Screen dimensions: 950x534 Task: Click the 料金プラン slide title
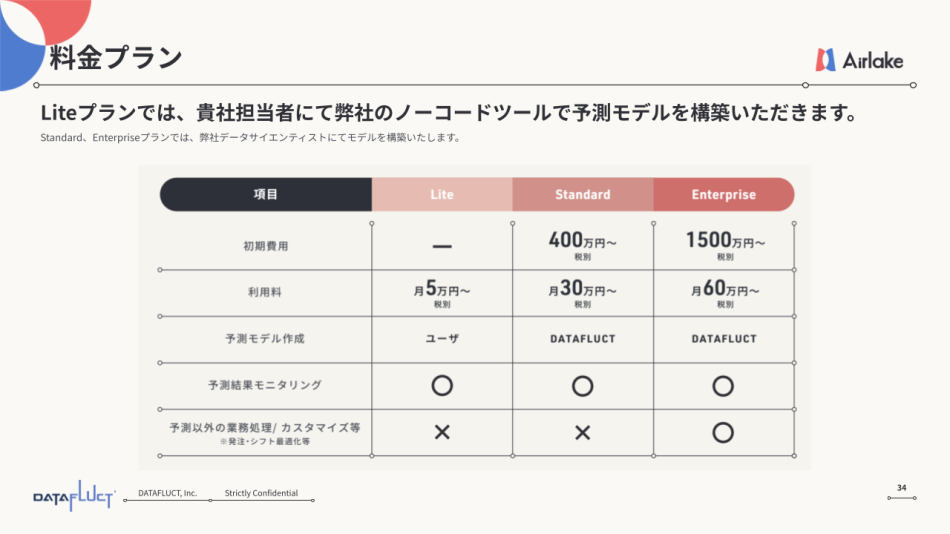(116, 57)
